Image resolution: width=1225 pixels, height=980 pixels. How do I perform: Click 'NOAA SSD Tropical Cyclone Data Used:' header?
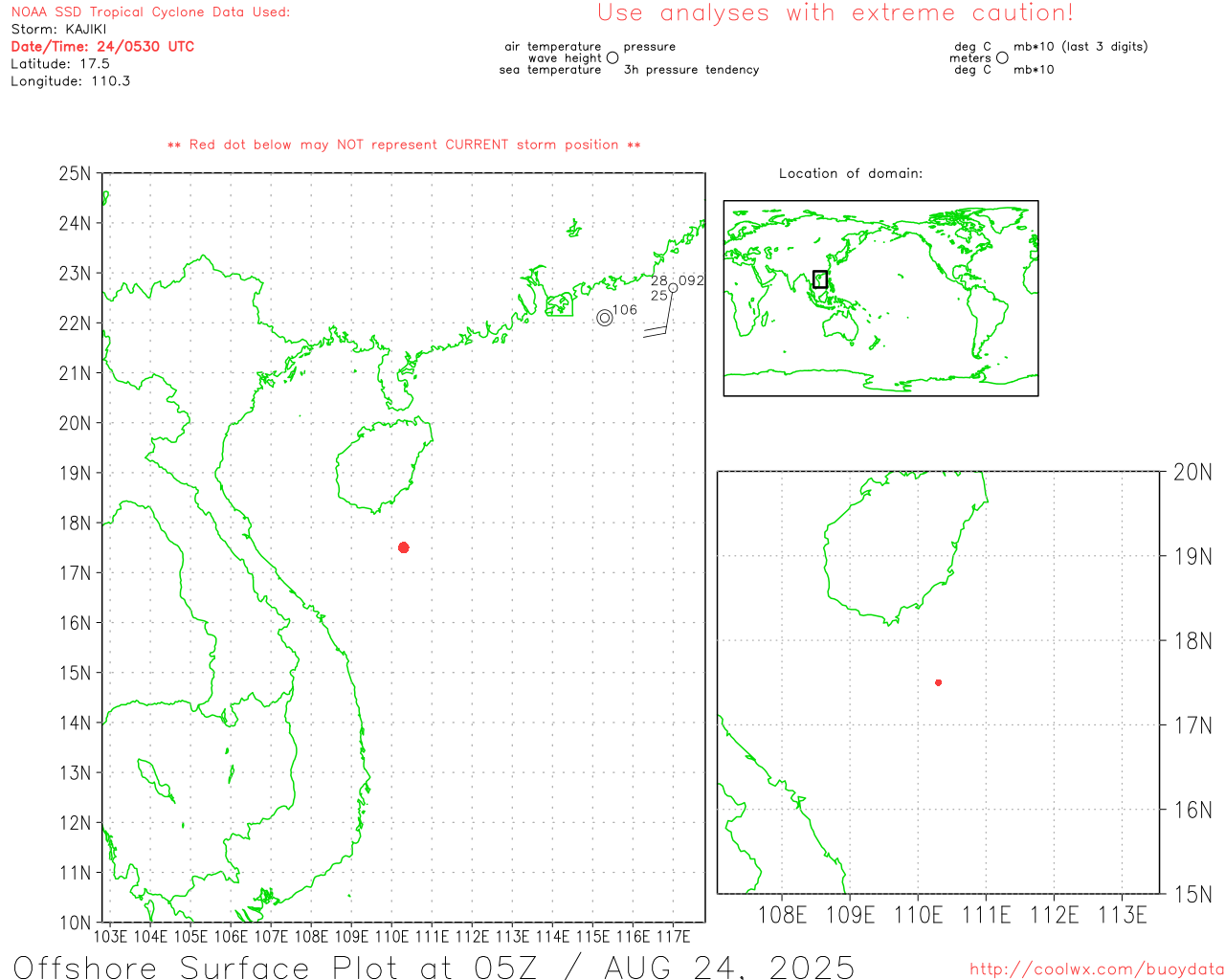point(150,12)
